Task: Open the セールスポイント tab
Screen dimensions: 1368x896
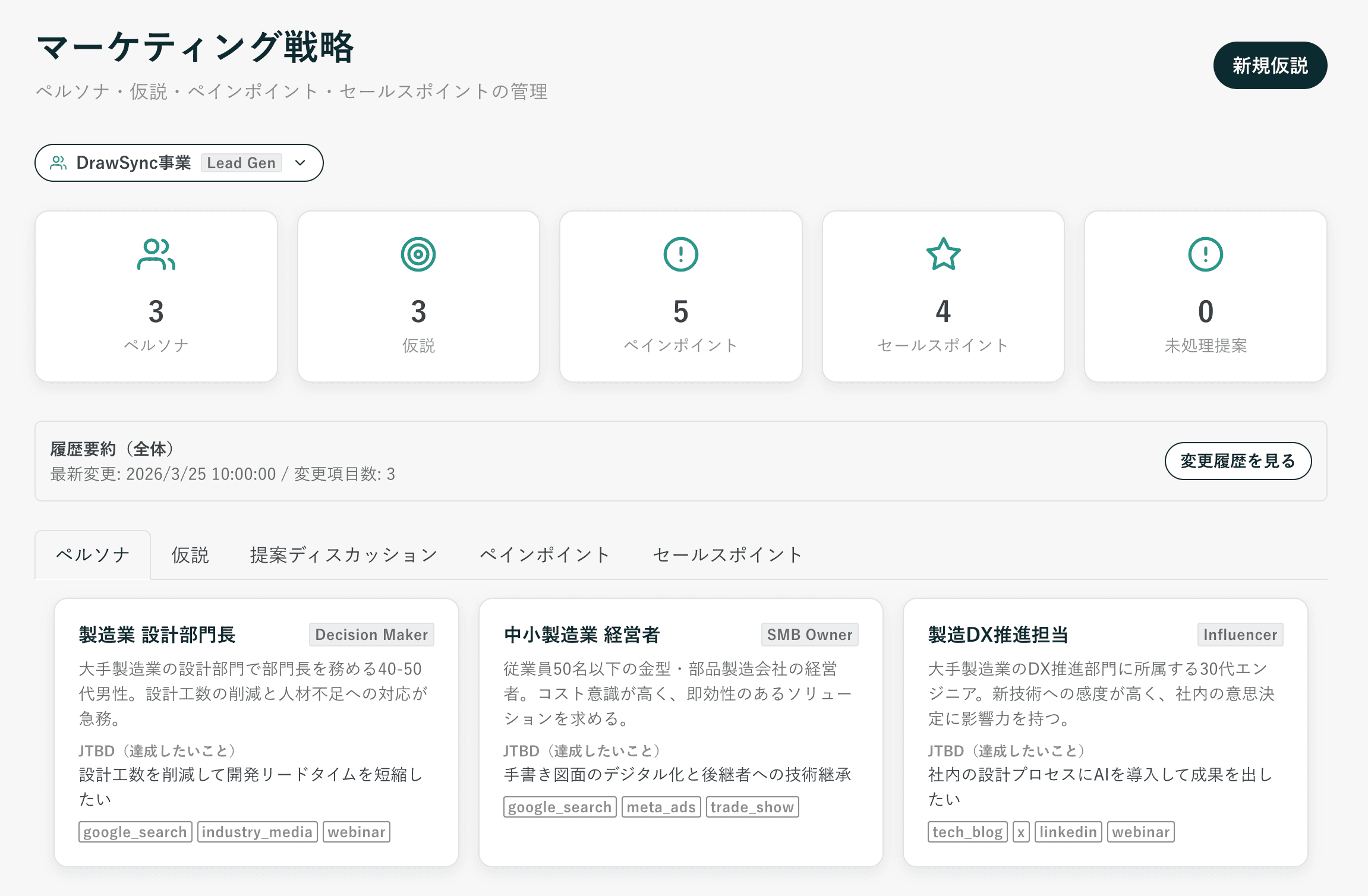Action: click(727, 554)
